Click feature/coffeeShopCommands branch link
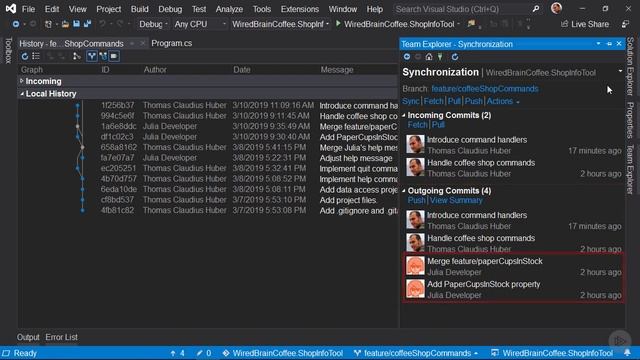 pos(484,89)
